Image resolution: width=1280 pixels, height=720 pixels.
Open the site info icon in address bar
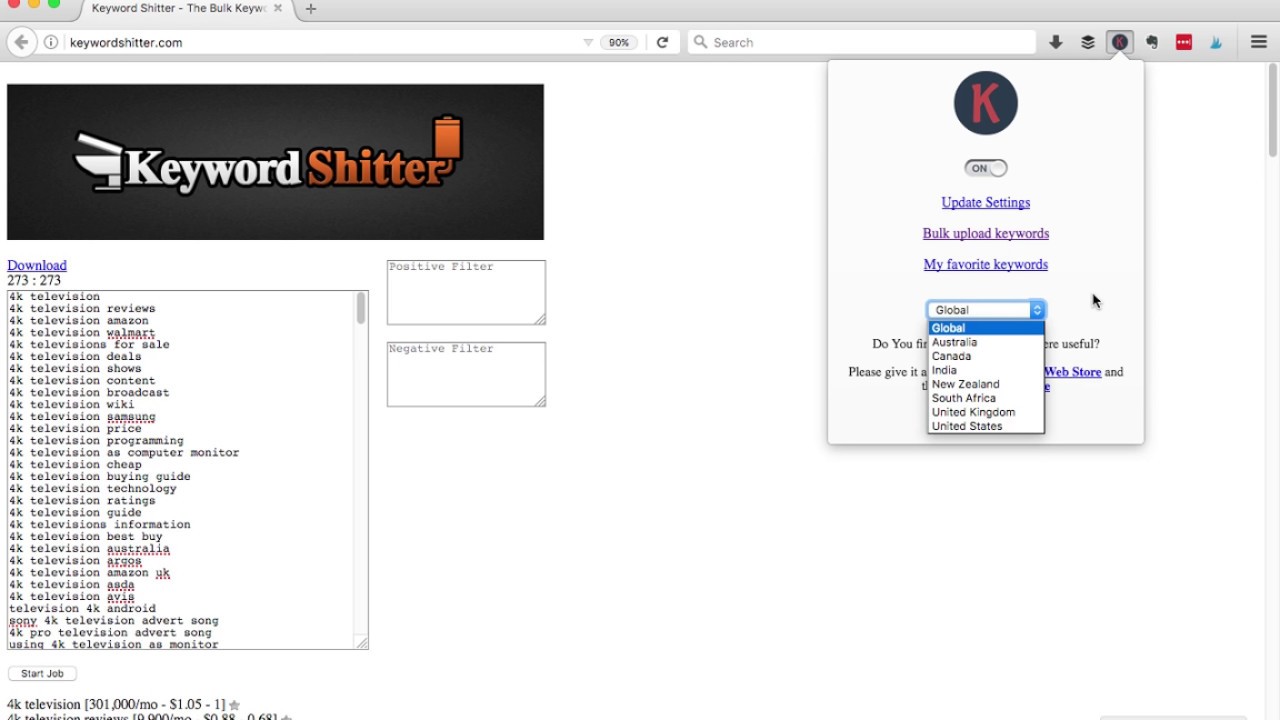(x=50, y=42)
